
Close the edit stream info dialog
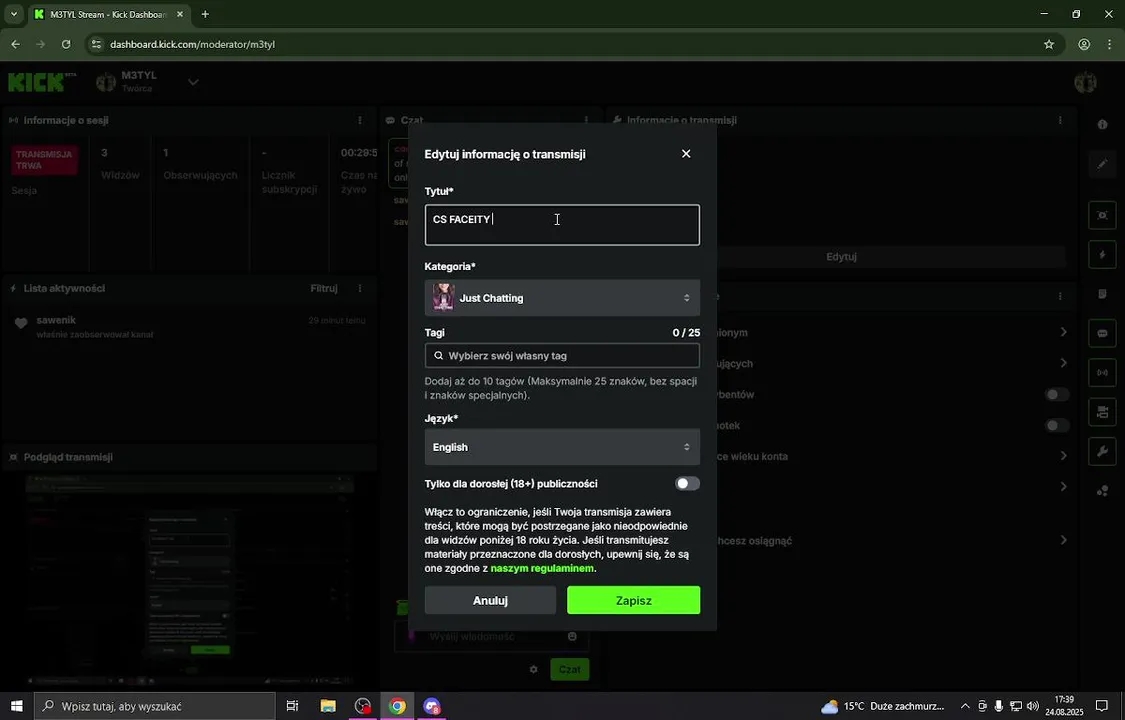pyautogui.click(x=686, y=153)
